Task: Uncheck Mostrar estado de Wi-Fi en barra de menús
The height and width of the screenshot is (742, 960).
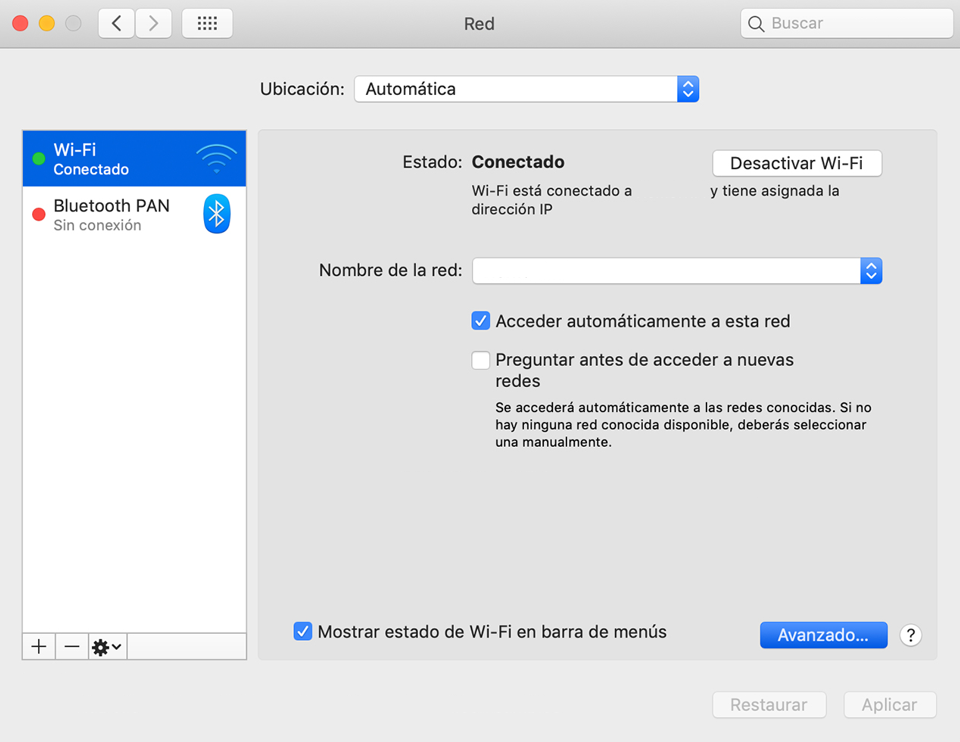Action: click(303, 631)
